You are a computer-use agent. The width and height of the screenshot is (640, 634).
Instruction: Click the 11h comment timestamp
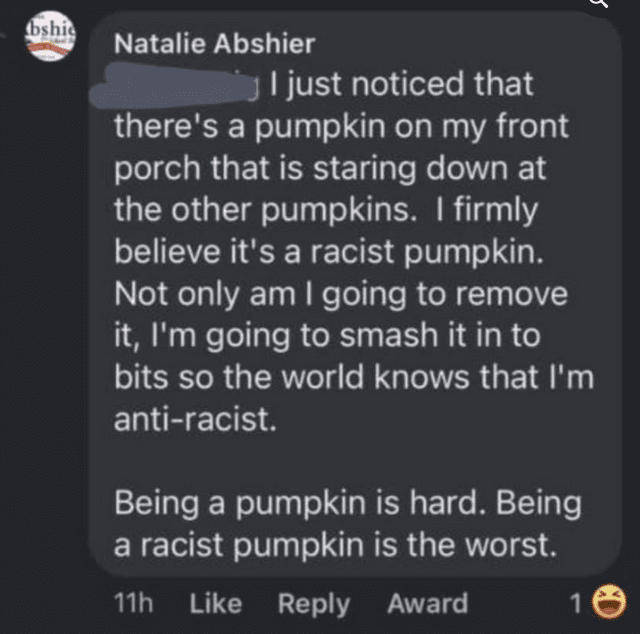[x=133, y=603]
